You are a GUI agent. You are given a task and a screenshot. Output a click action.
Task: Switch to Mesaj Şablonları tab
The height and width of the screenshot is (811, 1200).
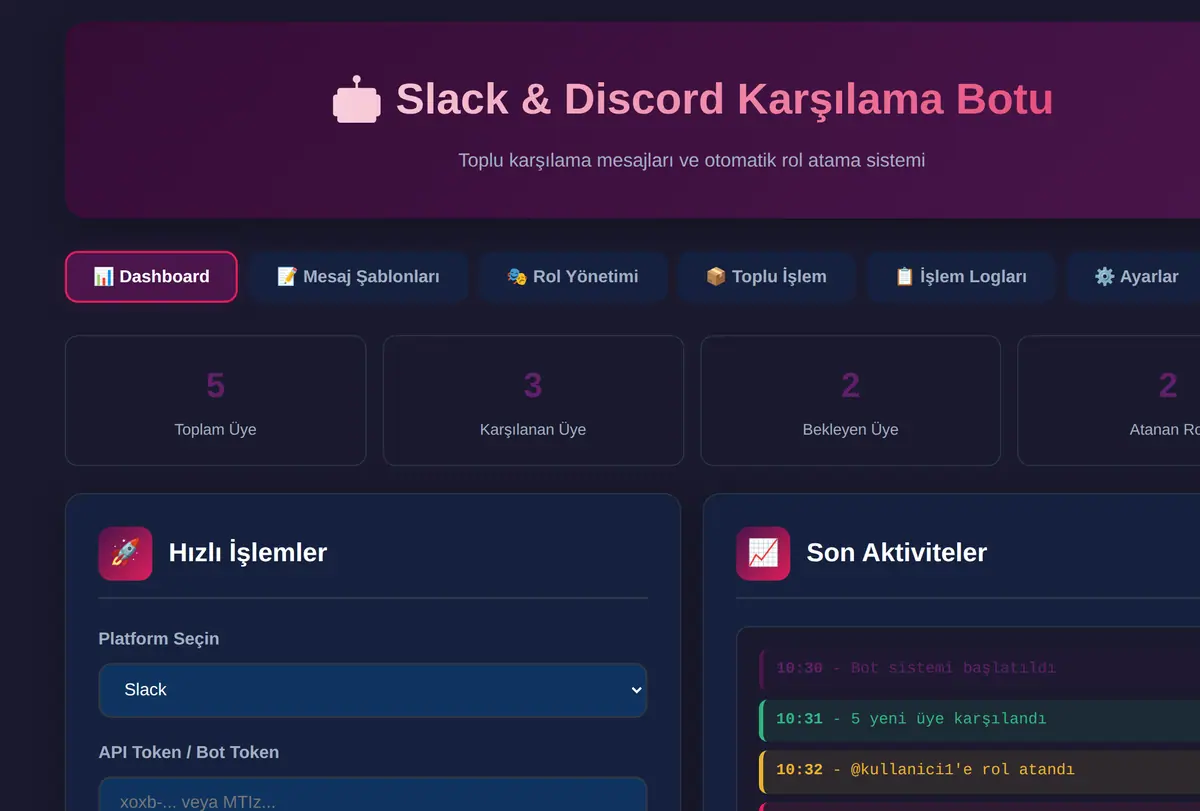point(358,277)
